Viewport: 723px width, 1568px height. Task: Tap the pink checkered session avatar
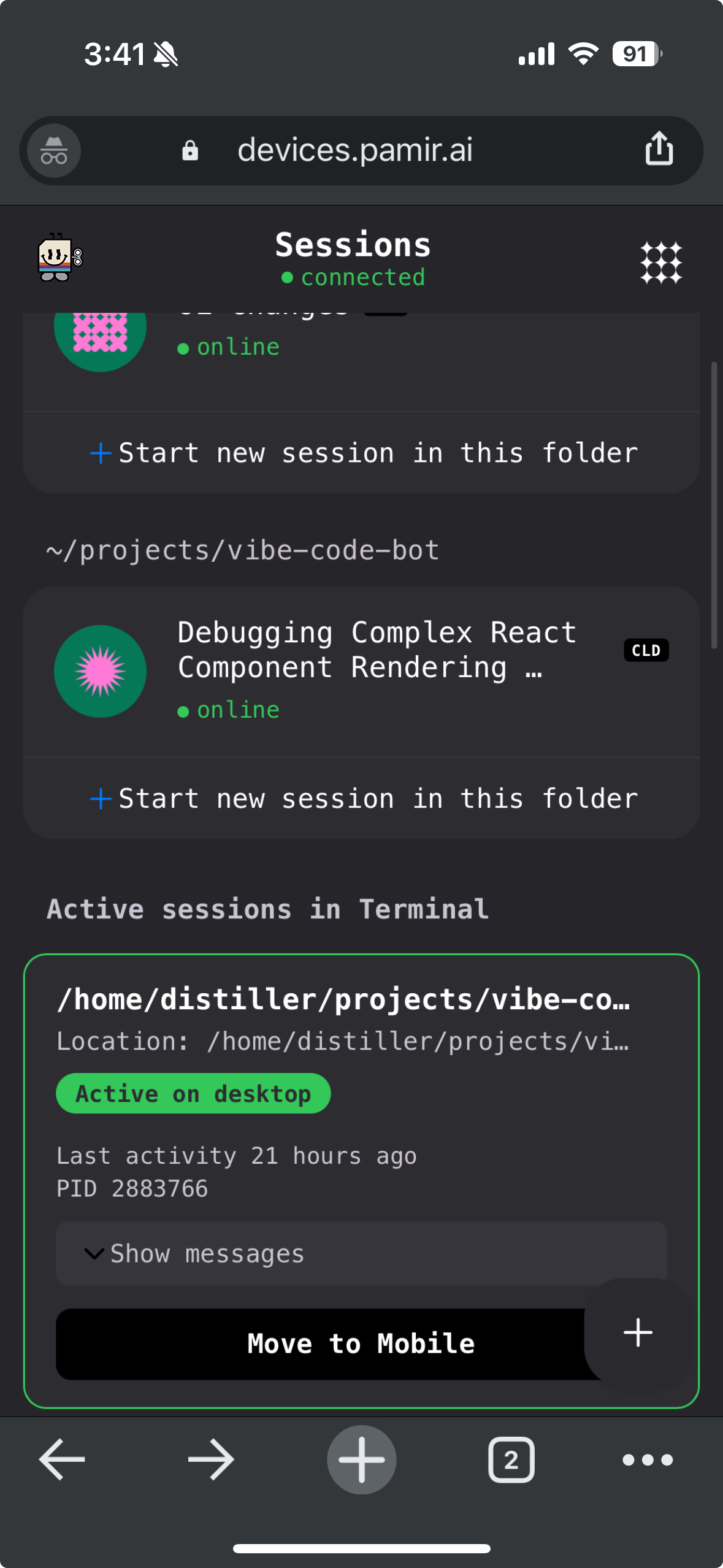point(100,334)
